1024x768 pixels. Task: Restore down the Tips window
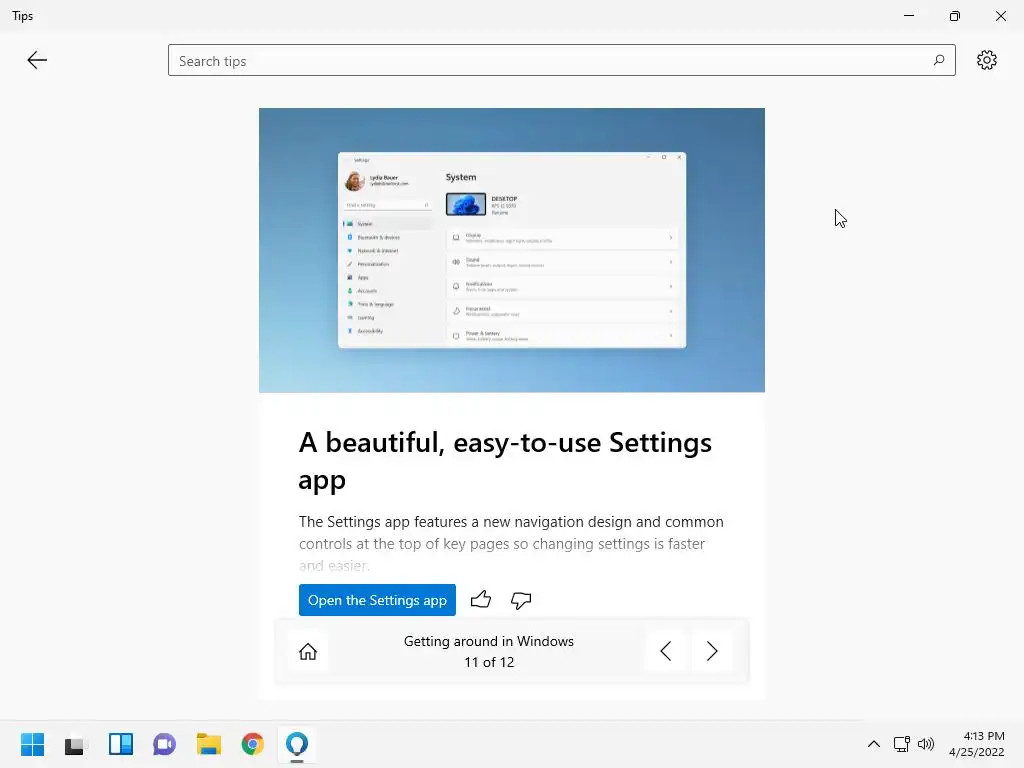(955, 16)
